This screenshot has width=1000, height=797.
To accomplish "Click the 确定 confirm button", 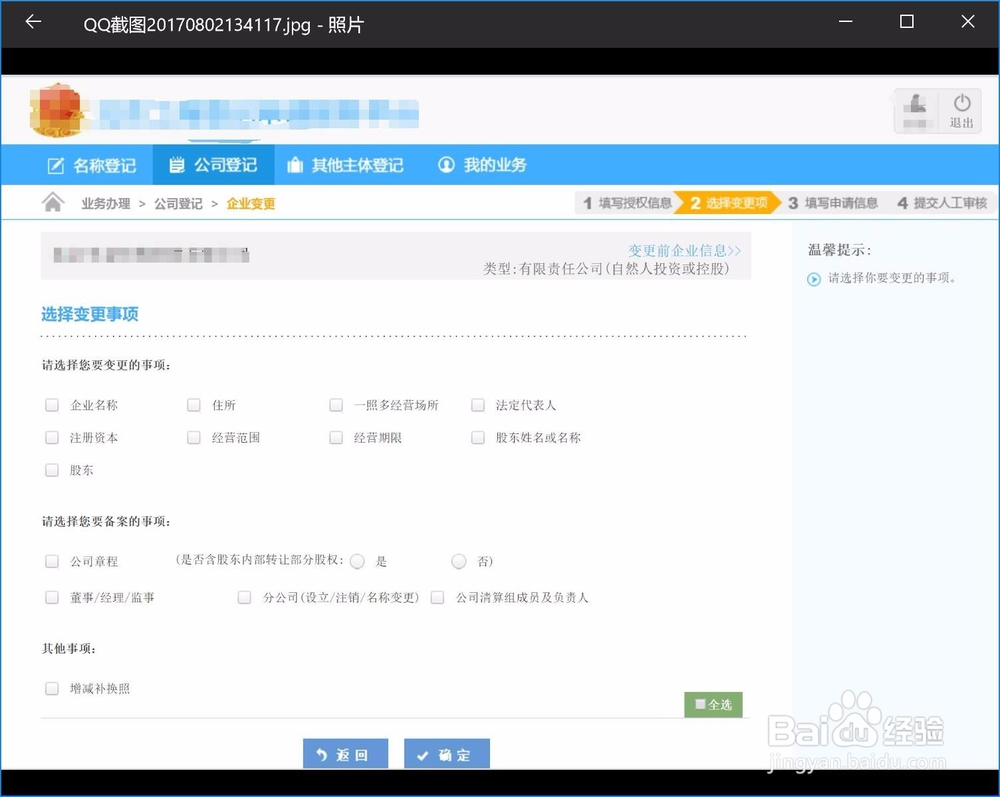I will [x=446, y=756].
